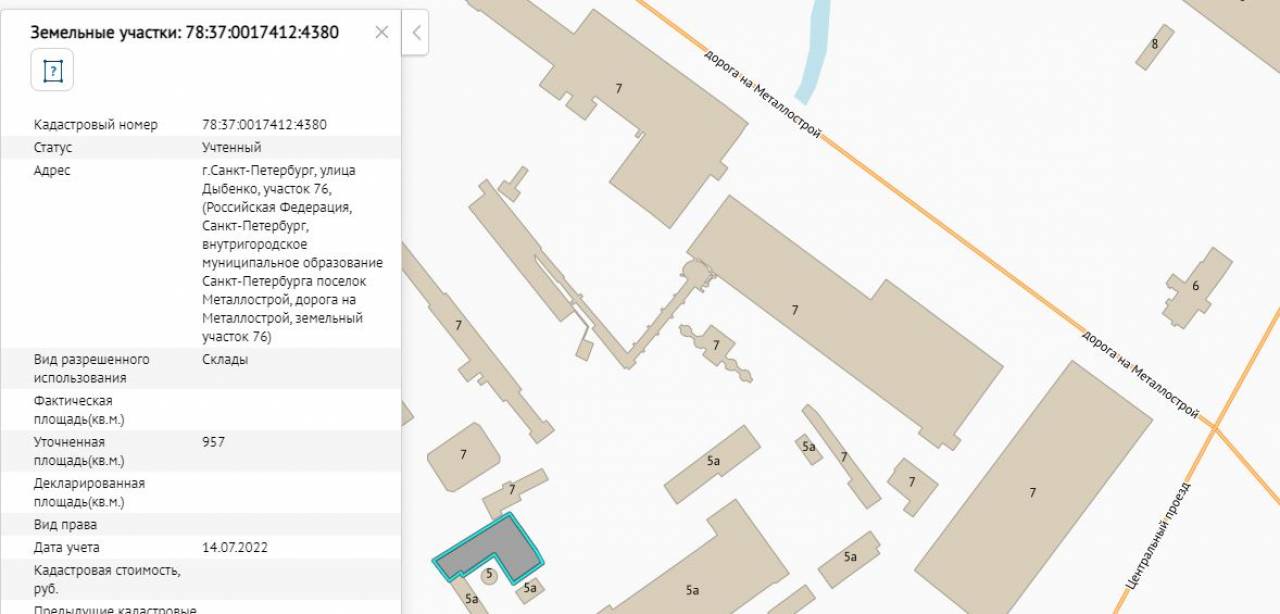Click the Адрес address text block
1280x614 pixels.
(x=291, y=253)
